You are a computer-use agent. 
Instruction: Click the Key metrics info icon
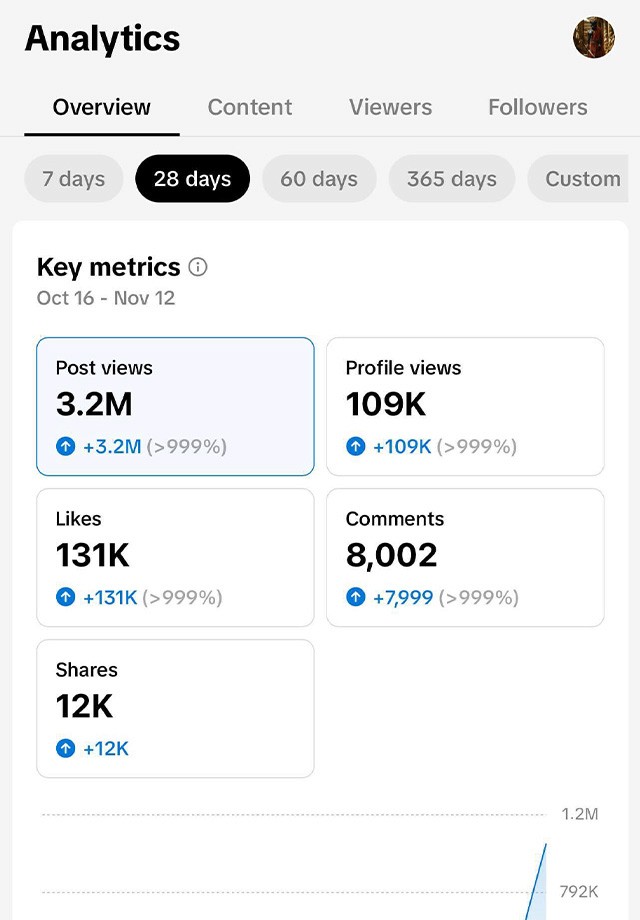(198, 267)
